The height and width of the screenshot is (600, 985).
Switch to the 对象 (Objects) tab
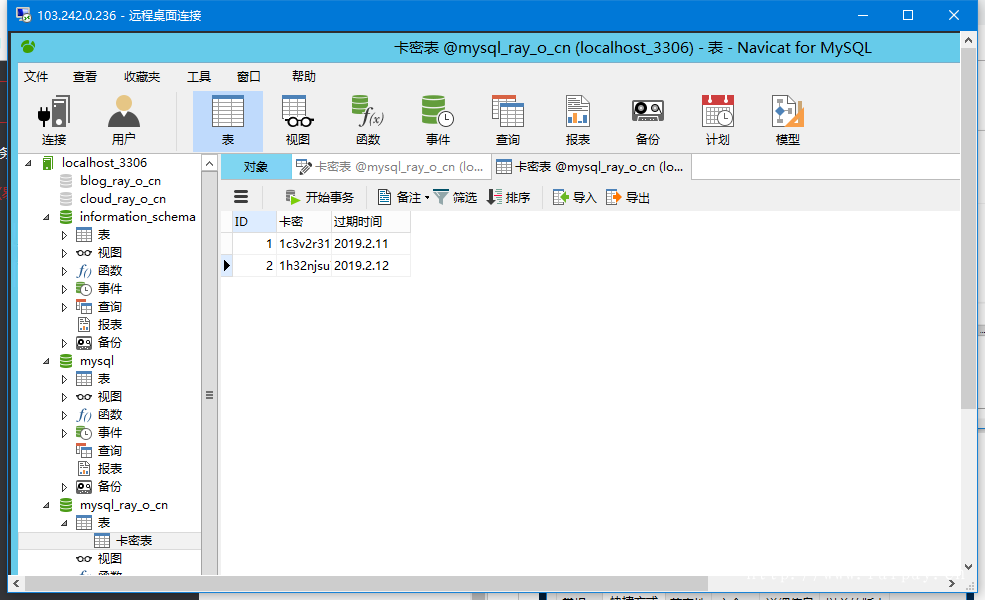(x=256, y=167)
